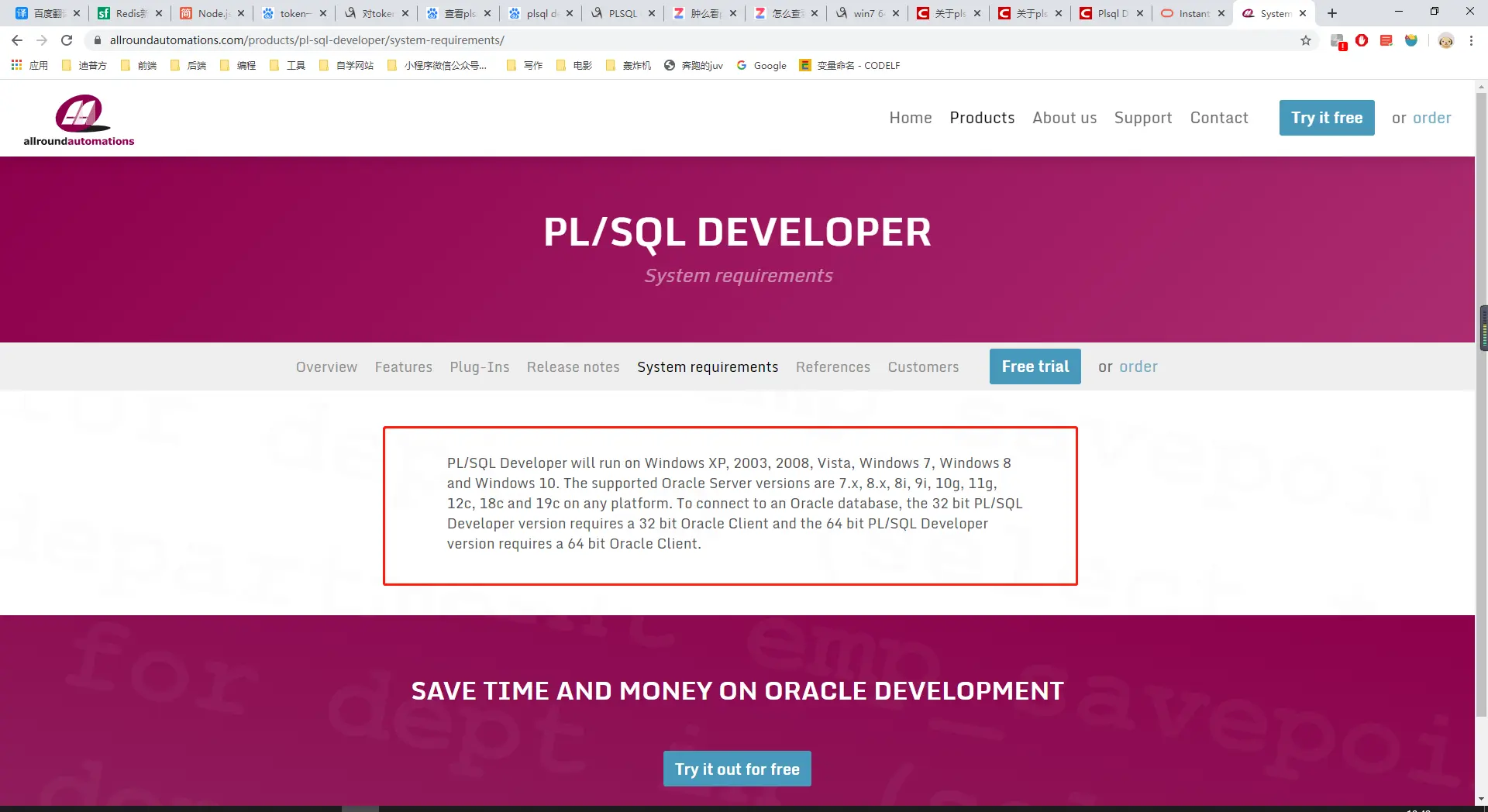Open the Overview sub-navigation item
The width and height of the screenshot is (1488, 812).
coord(326,366)
